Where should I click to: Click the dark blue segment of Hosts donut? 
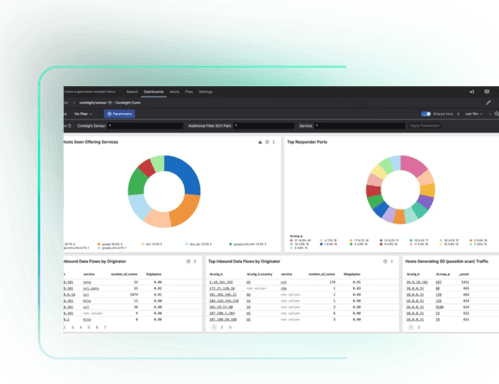point(188,174)
